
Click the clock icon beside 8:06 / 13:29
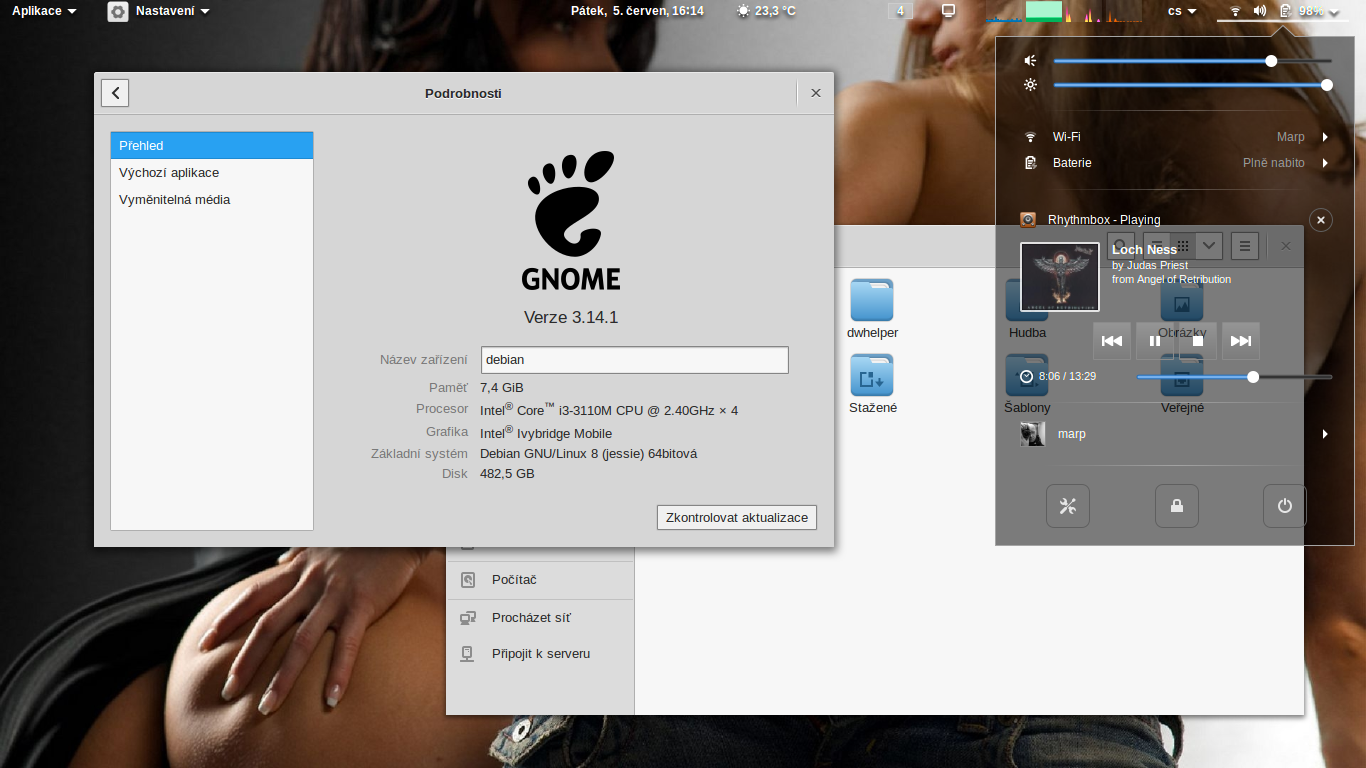pyautogui.click(x=1027, y=376)
